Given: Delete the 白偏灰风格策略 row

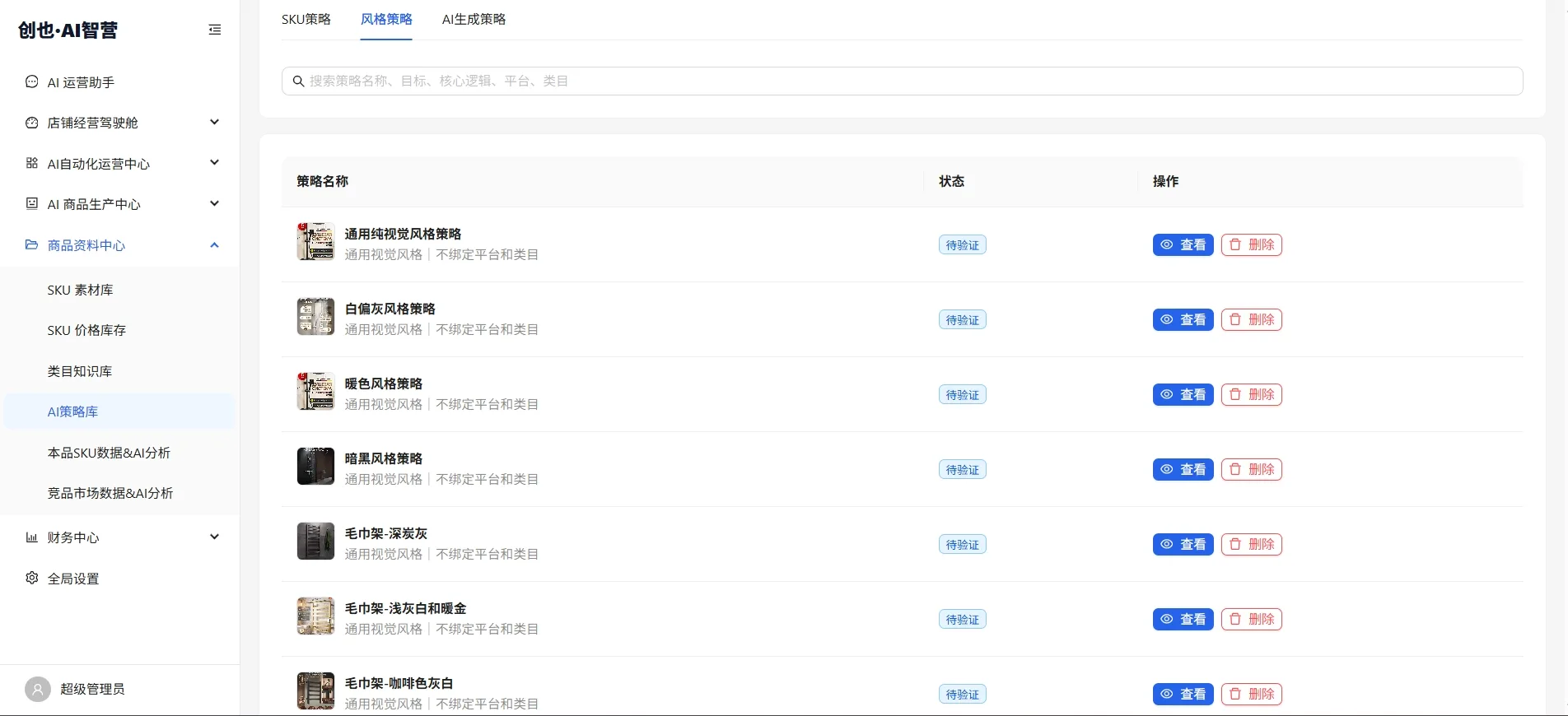Looking at the screenshot, I should [x=1251, y=319].
